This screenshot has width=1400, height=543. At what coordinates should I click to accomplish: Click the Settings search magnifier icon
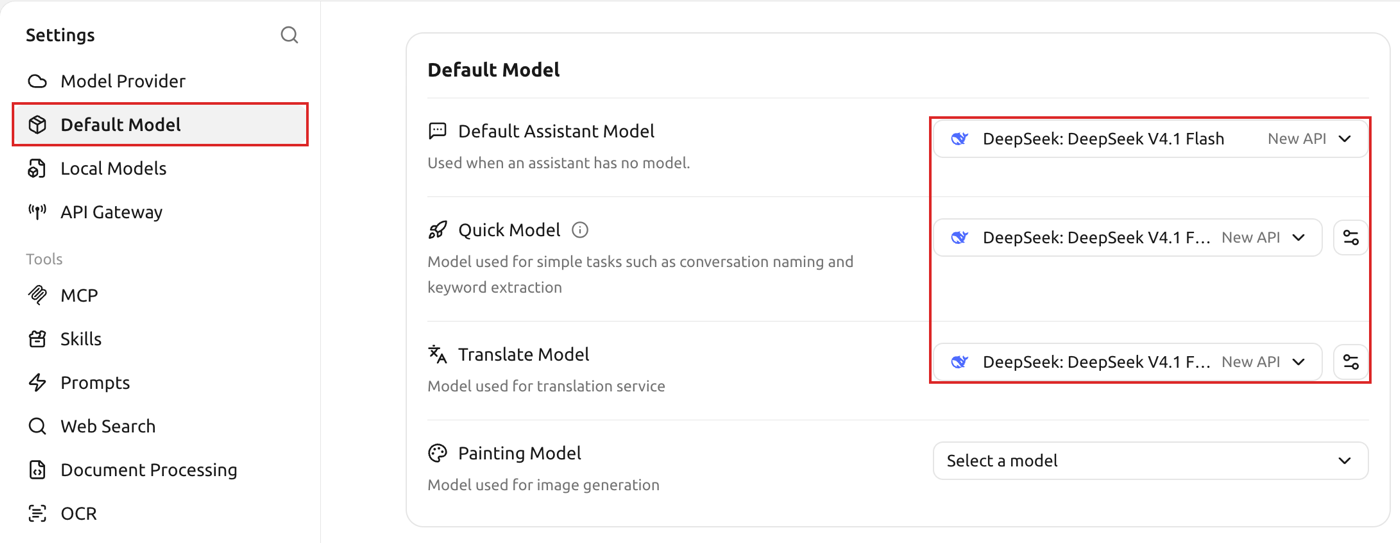289,35
